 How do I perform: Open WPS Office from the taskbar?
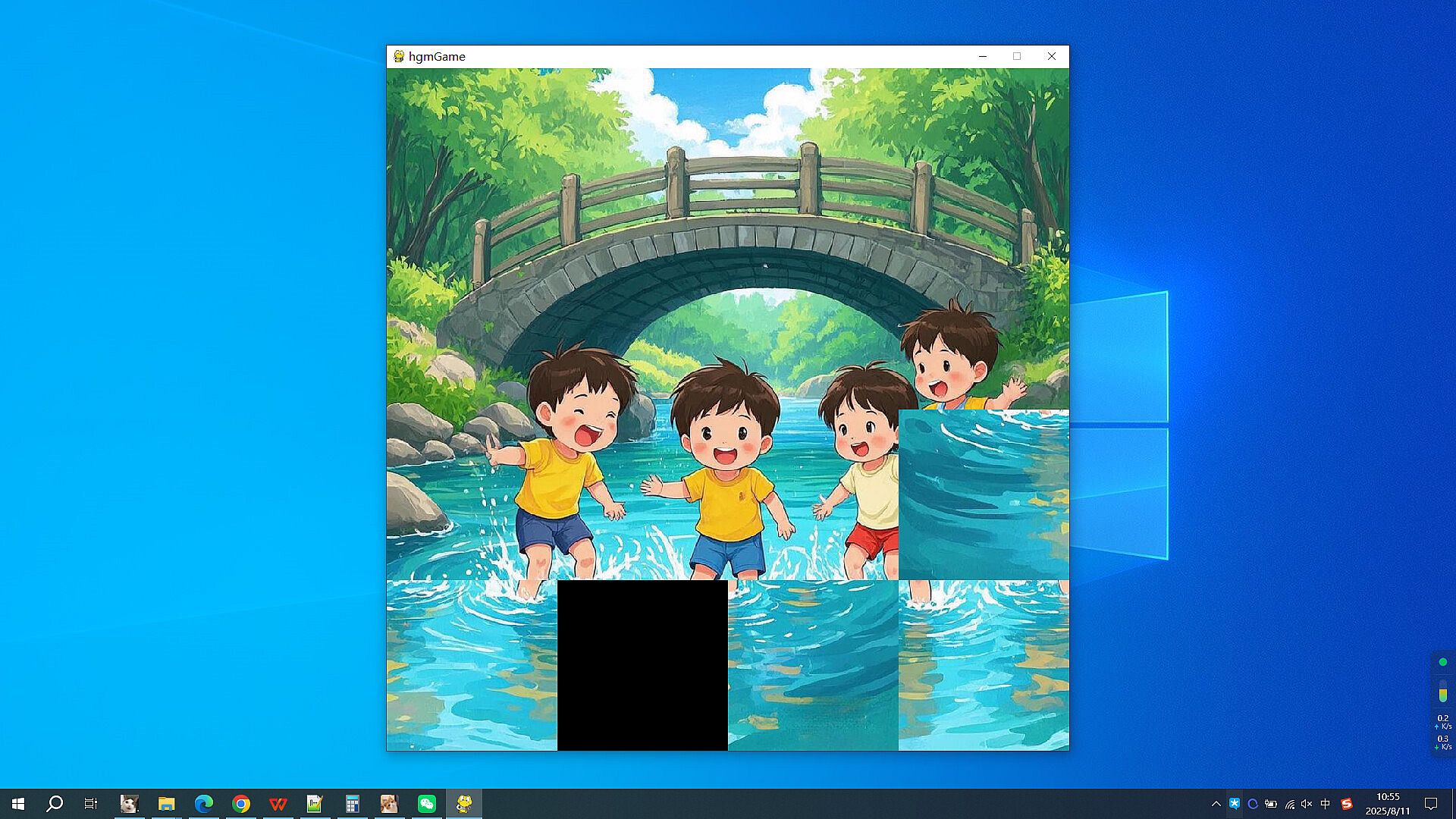[278, 804]
